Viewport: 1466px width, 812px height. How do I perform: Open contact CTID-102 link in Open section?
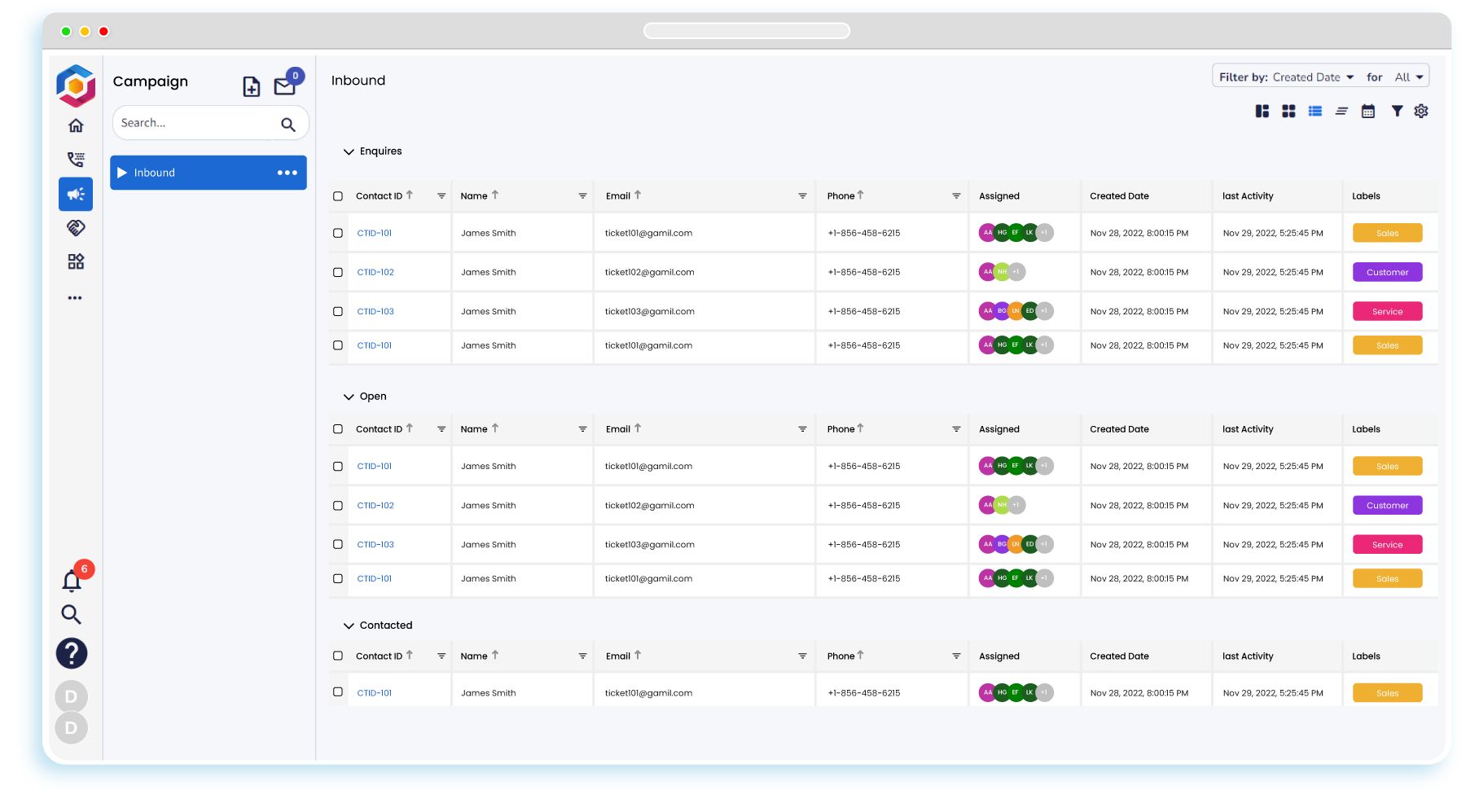[x=375, y=505]
